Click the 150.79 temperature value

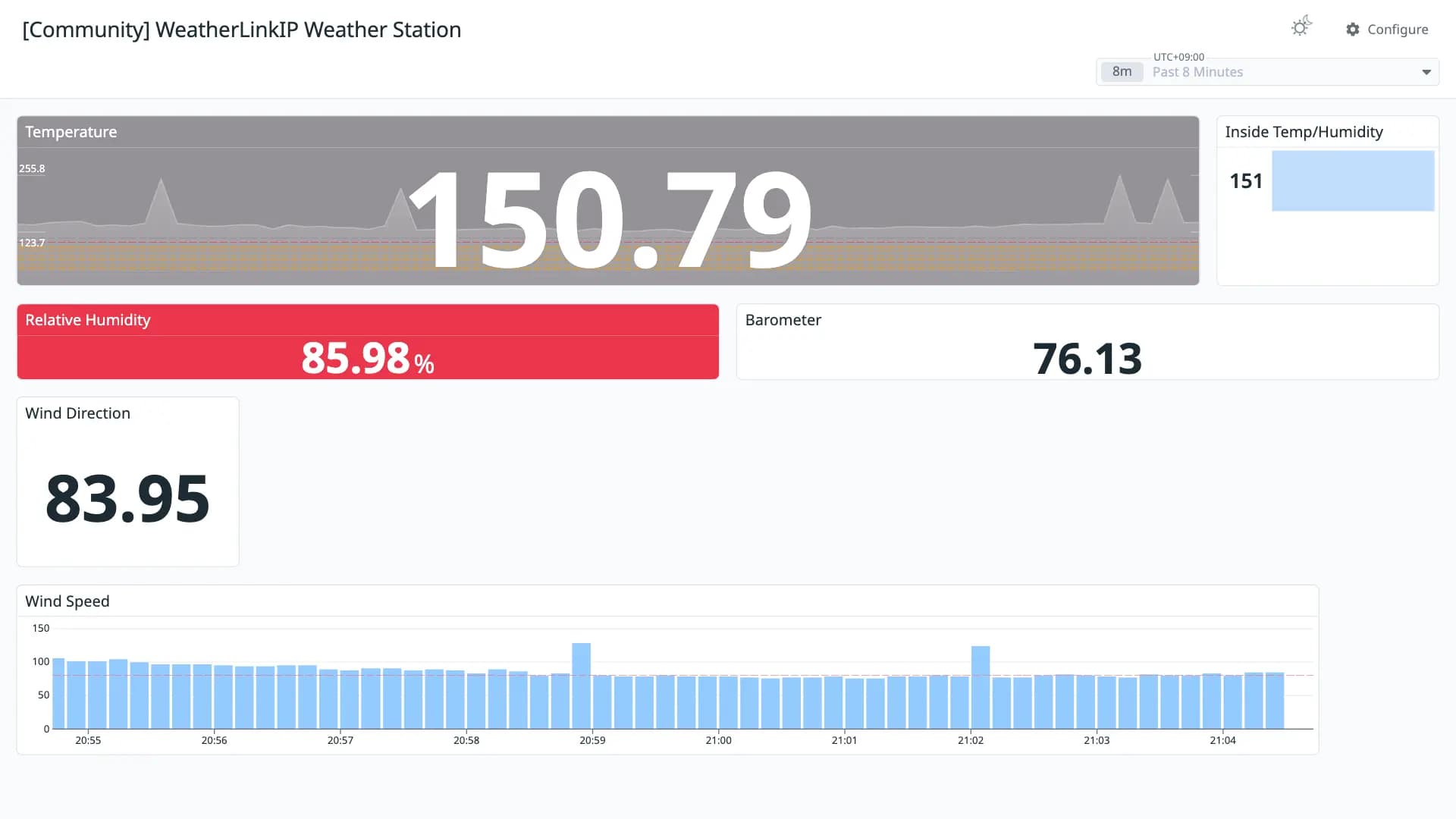click(611, 220)
